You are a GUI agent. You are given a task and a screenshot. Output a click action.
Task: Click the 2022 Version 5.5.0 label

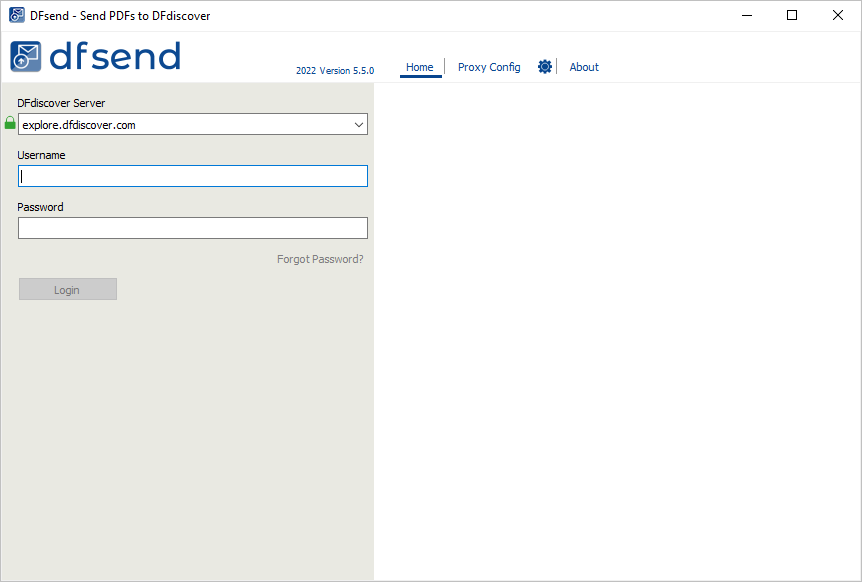tap(335, 70)
